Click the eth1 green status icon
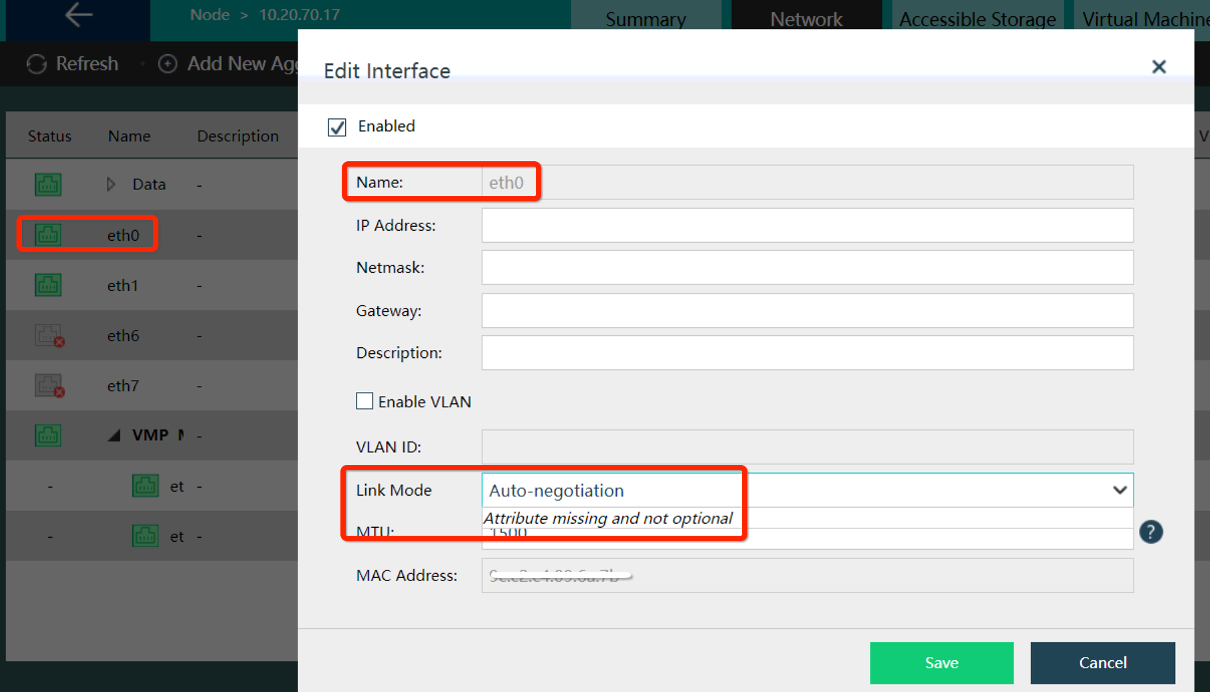Screen dimensions: 1210x697 point(48,285)
